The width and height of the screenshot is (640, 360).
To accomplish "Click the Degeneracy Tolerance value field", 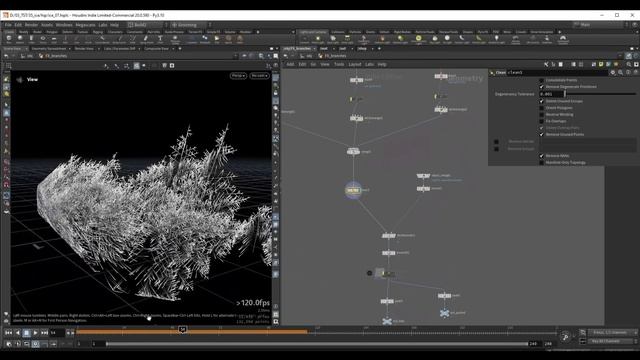I will pyautogui.click(x=551, y=94).
